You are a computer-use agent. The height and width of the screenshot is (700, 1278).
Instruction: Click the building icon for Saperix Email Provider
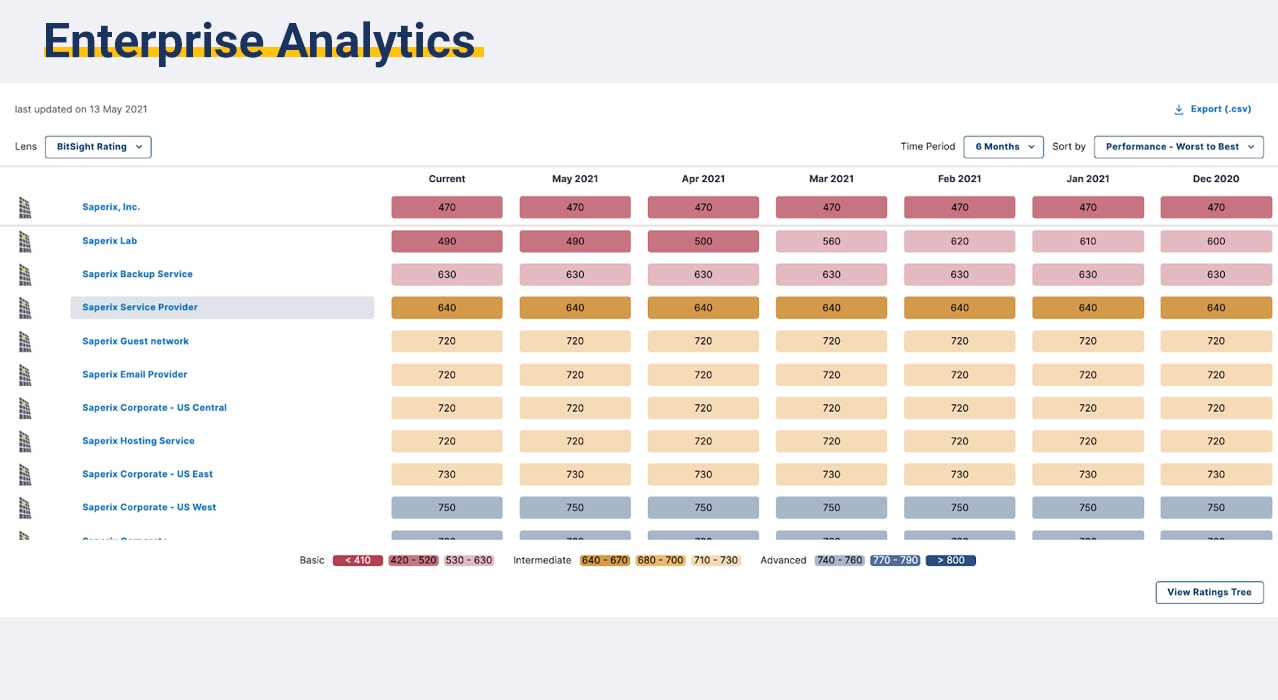coord(25,375)
